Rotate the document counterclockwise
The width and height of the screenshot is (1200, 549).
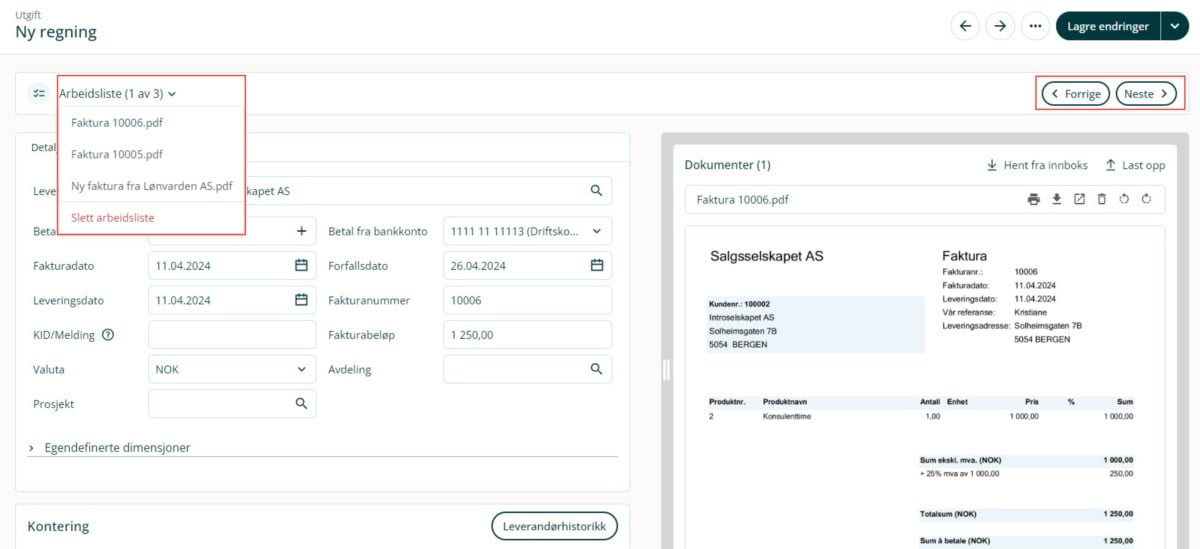(x=1124, y=199)
